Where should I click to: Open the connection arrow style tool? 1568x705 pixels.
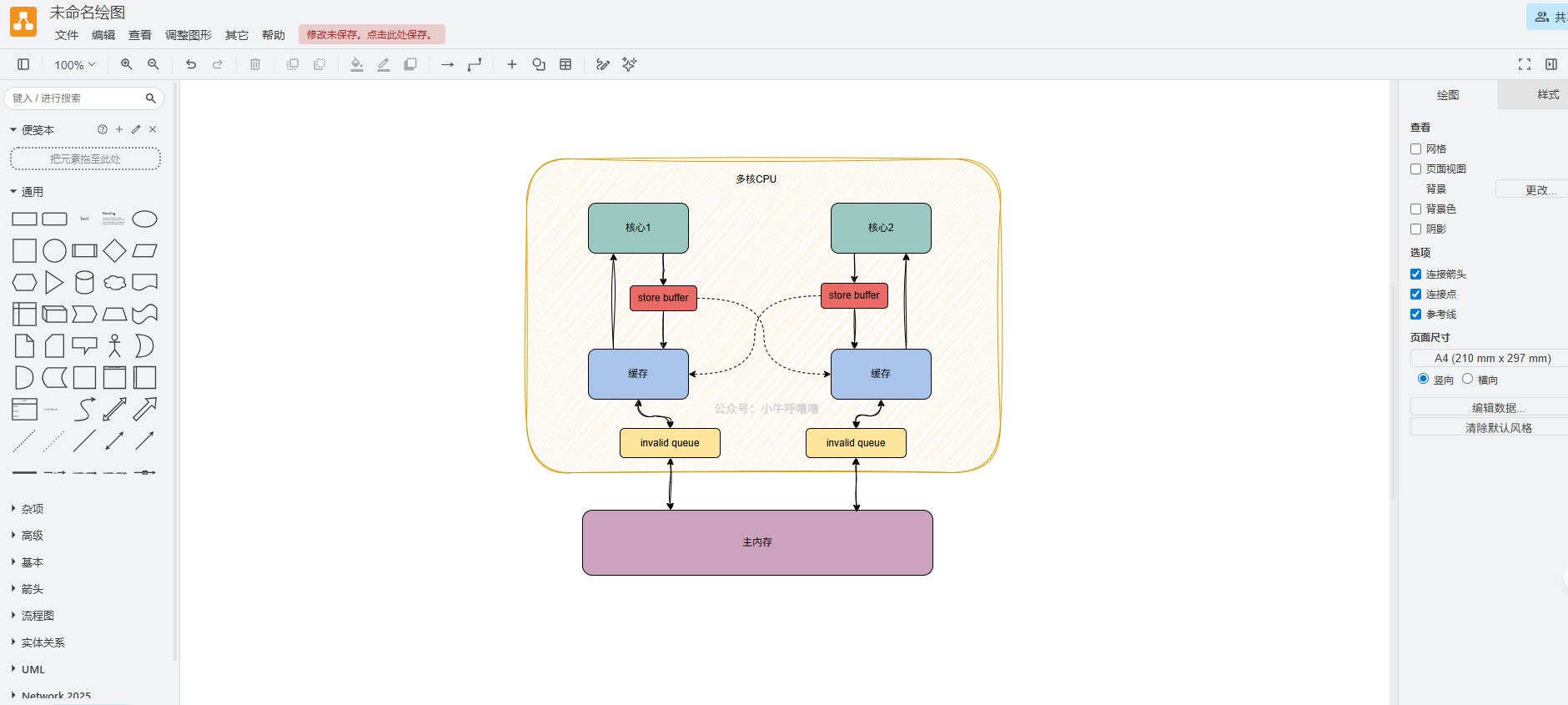pyautogui.click(x=448, y=64)
